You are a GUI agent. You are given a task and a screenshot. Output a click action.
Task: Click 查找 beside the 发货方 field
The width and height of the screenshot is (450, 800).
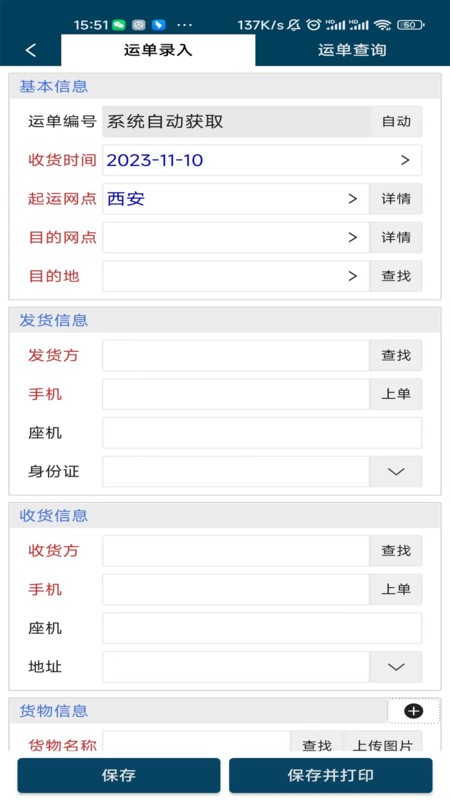396,356
